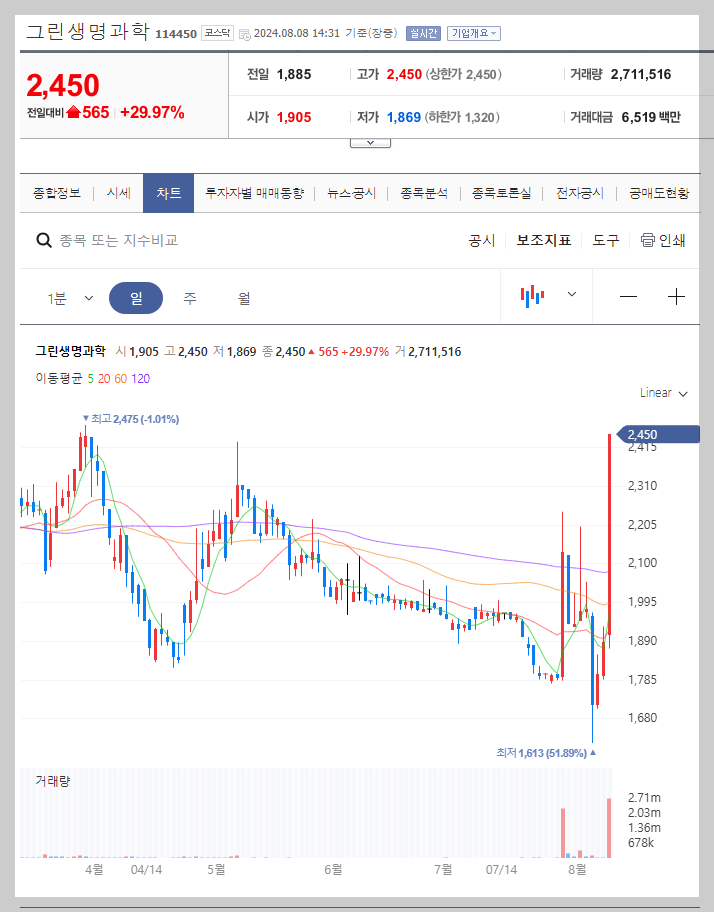Zoom in with the plus icon
This screenshot has height=912, width=714.
(x=676, y=297)
